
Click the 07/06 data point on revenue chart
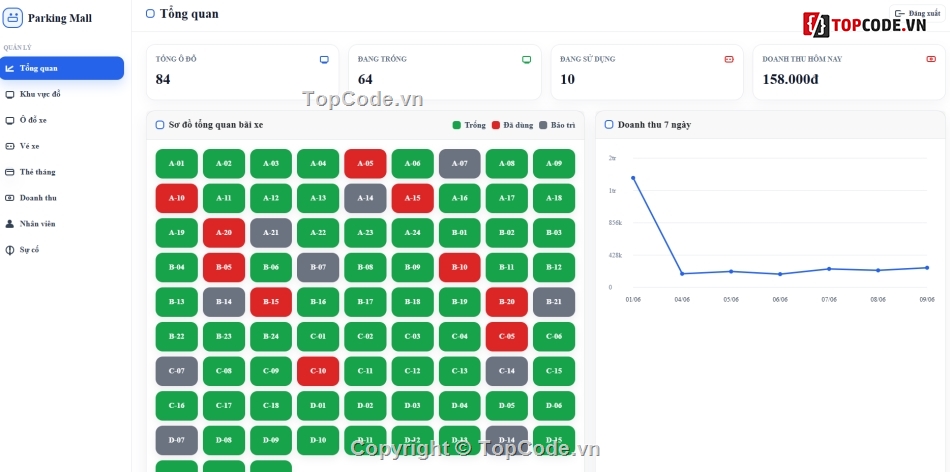(829, 268)
